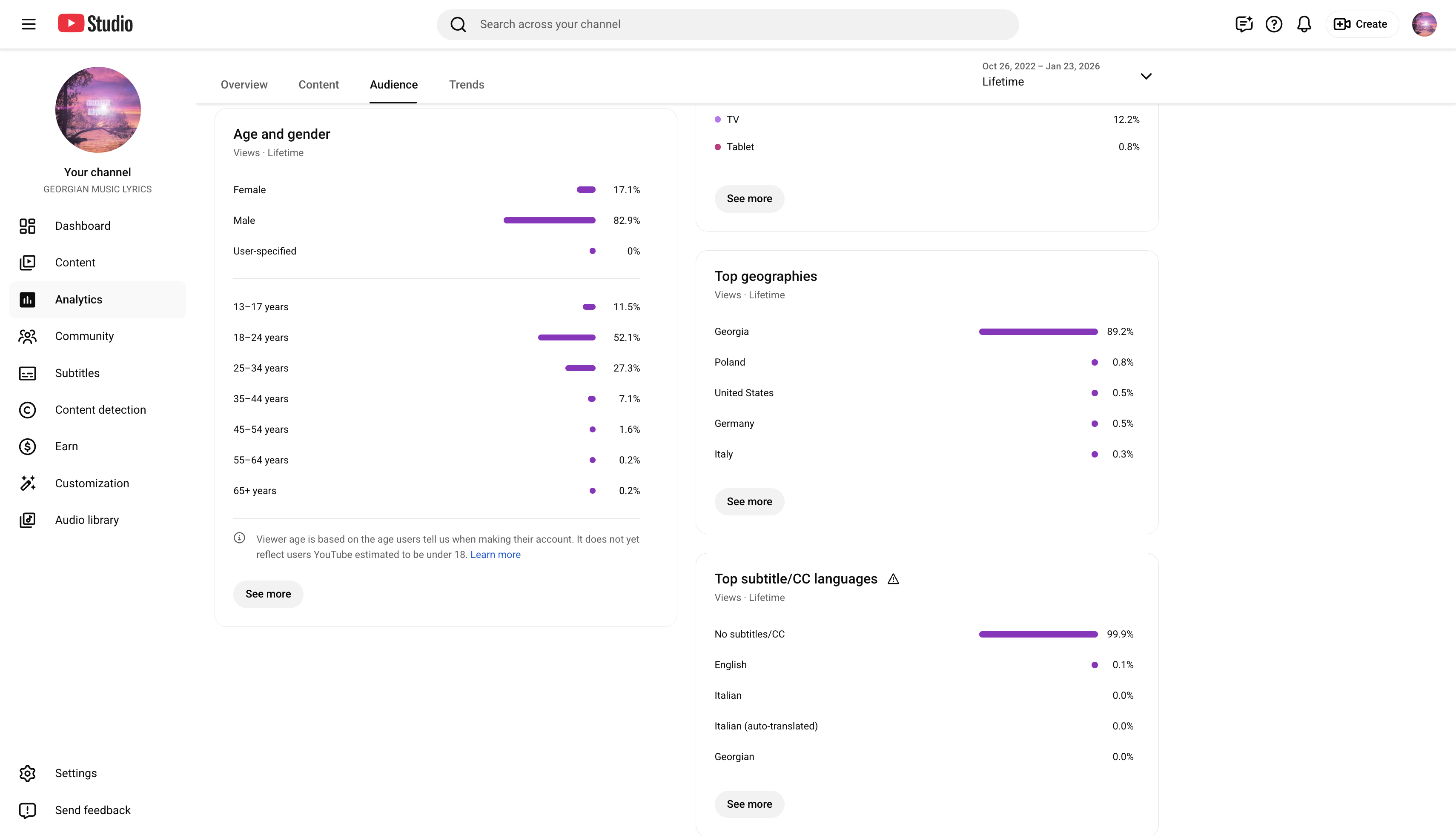
Task: Click See more under subtitle/CC languages
Action: click(749, 805)
